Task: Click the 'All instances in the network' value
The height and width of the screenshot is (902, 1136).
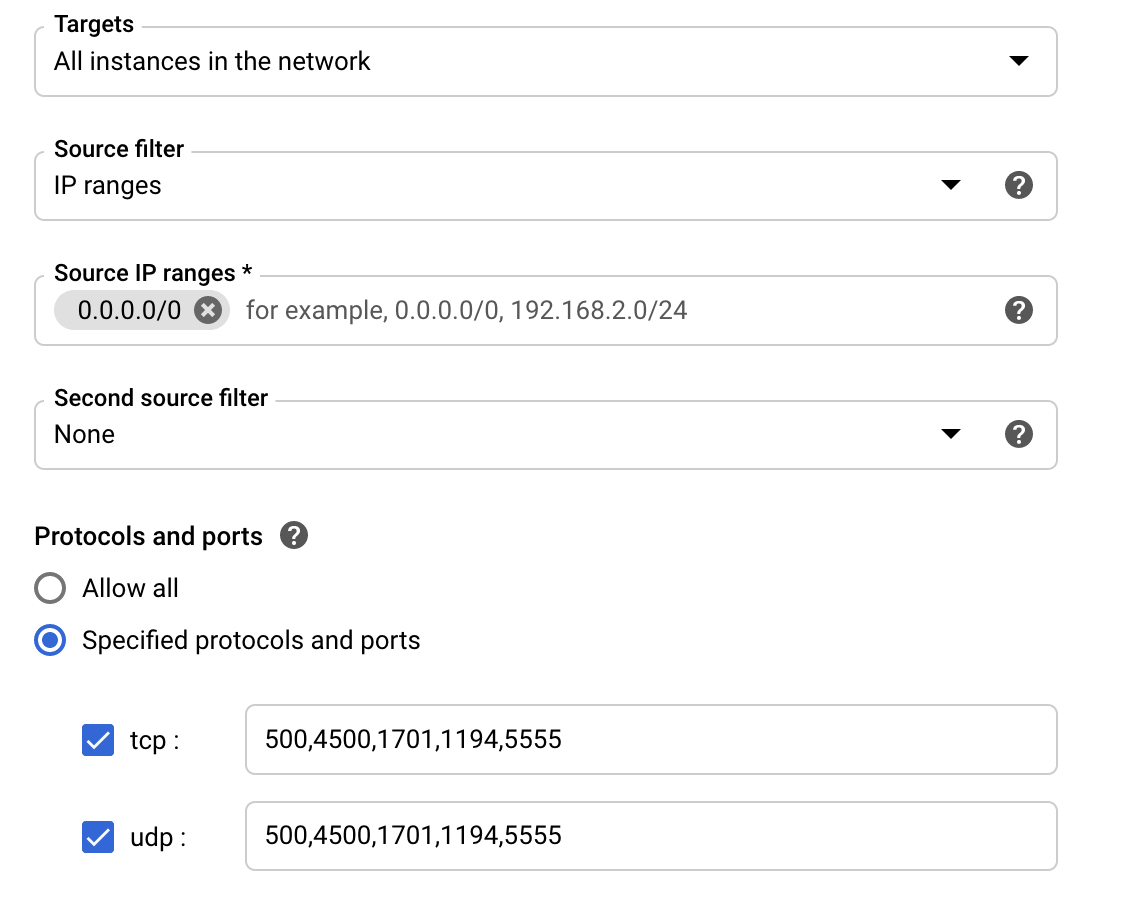Action: 211,61
